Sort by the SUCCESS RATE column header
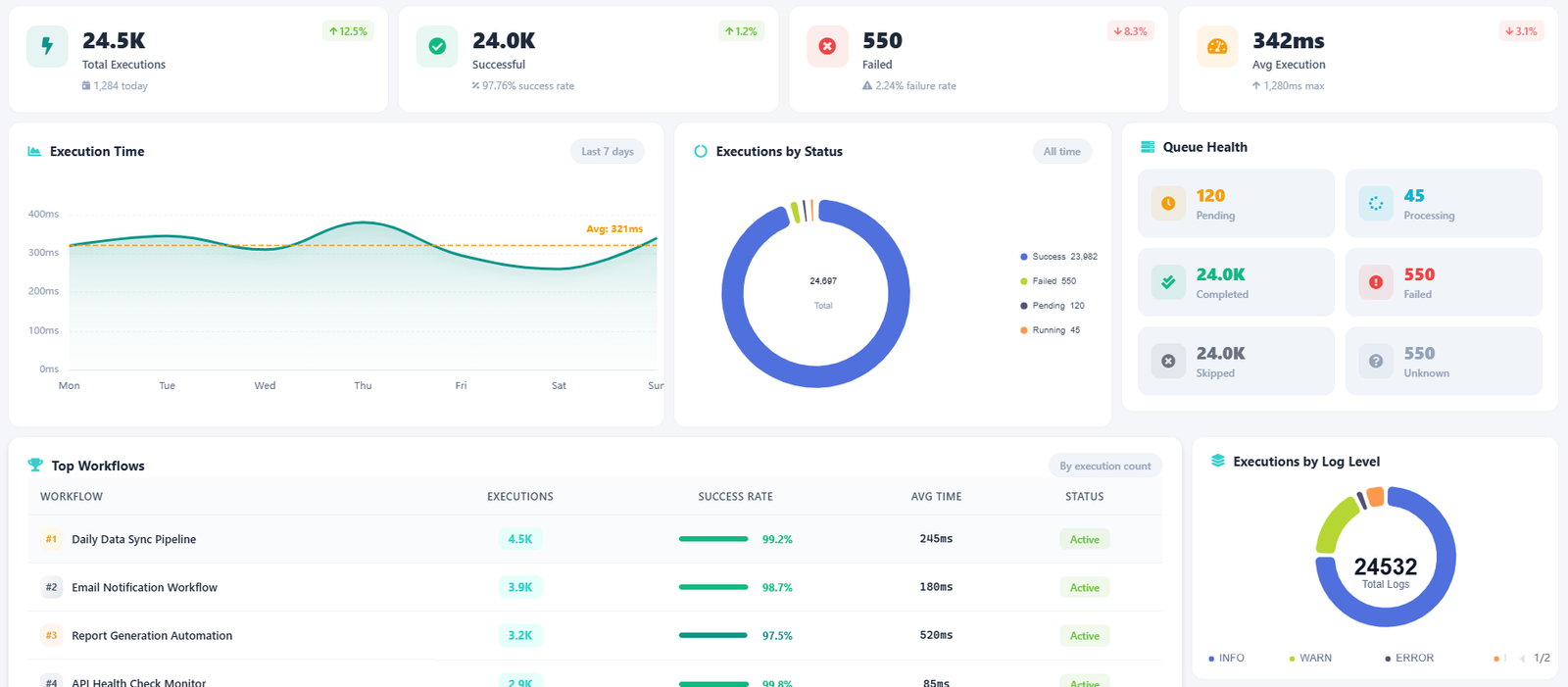The width and height of the screenshot is (1568, 687). pos(736,497)
